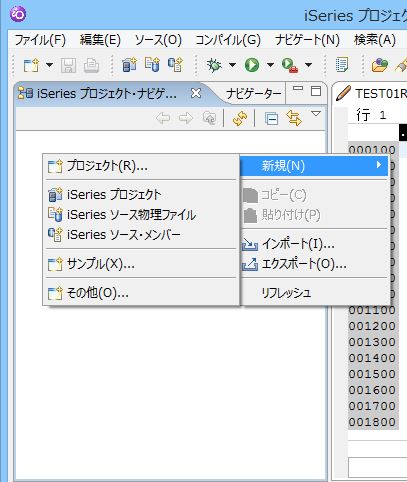This screenshot has width=407, height=482.
Task: Click the new source member toolbar icon
Action: pos(176,65)
